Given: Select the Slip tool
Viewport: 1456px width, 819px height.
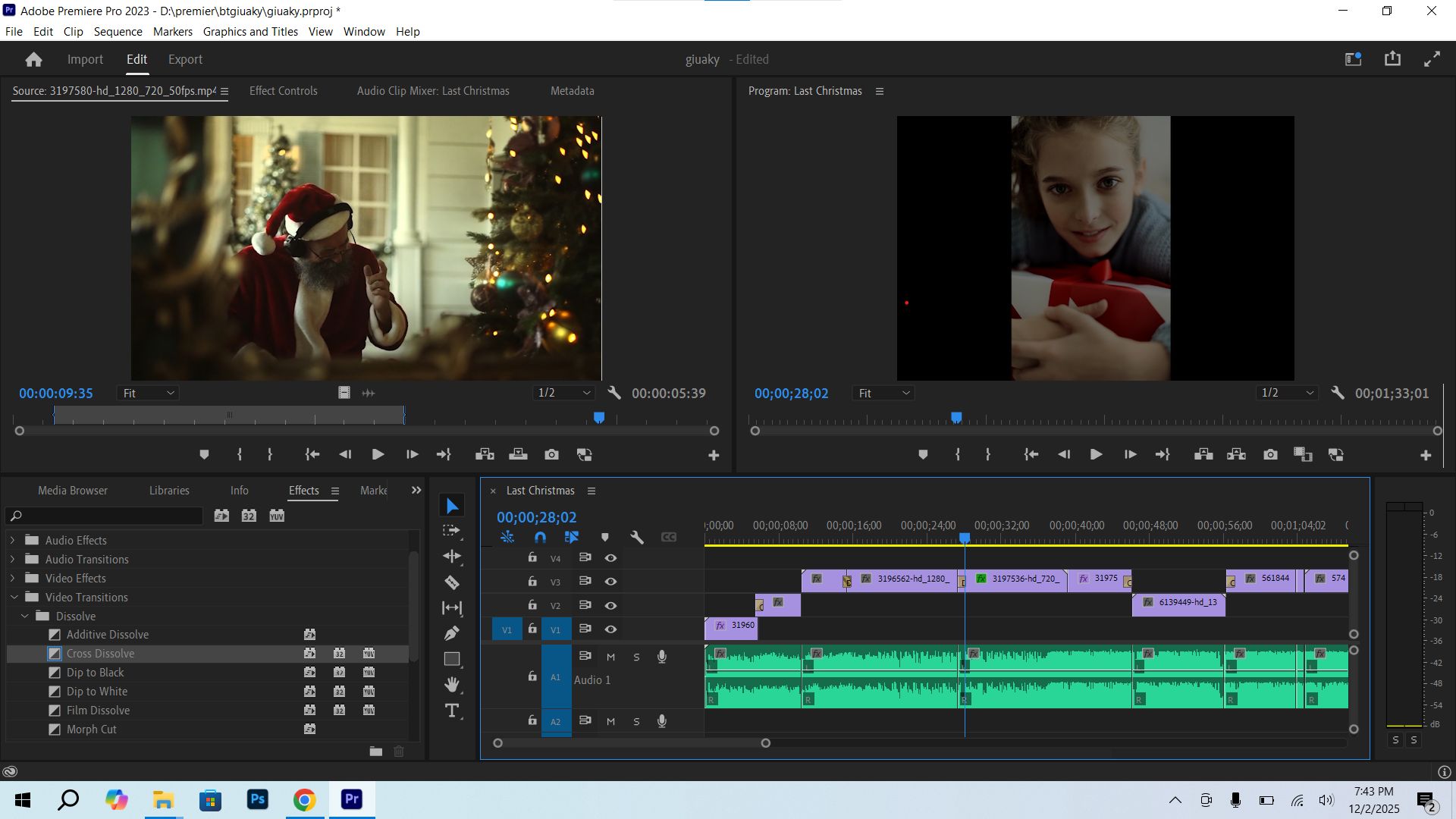Looking at the screenshot, I should point(452,607).
